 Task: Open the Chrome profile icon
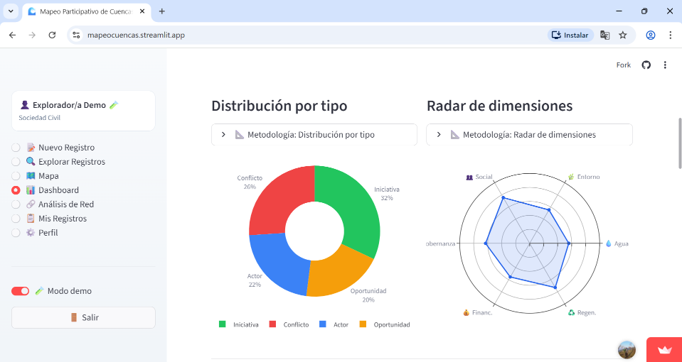coord(650,35)
